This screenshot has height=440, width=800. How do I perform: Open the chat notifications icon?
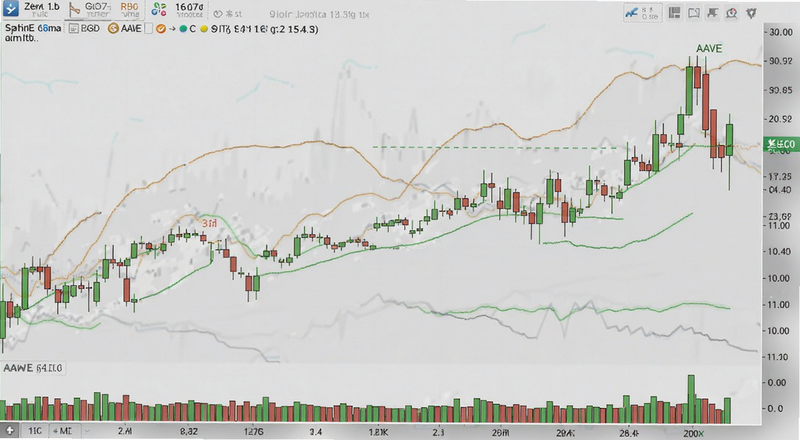pyautogui.click(x=732, y=13)
